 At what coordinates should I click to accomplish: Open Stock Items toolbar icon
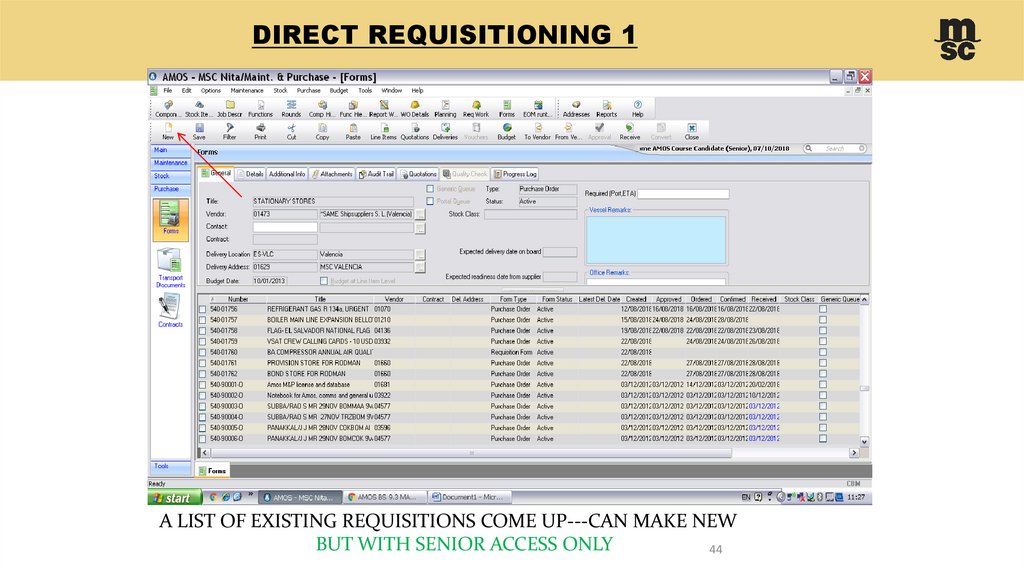pos(197,108)
